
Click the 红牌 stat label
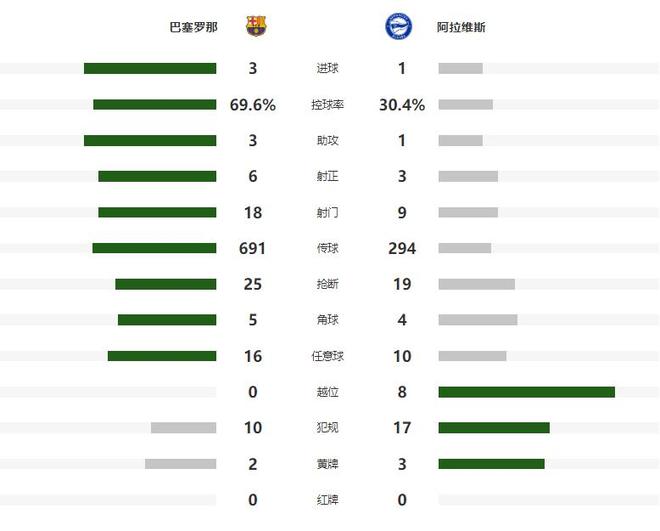point(327,500)
